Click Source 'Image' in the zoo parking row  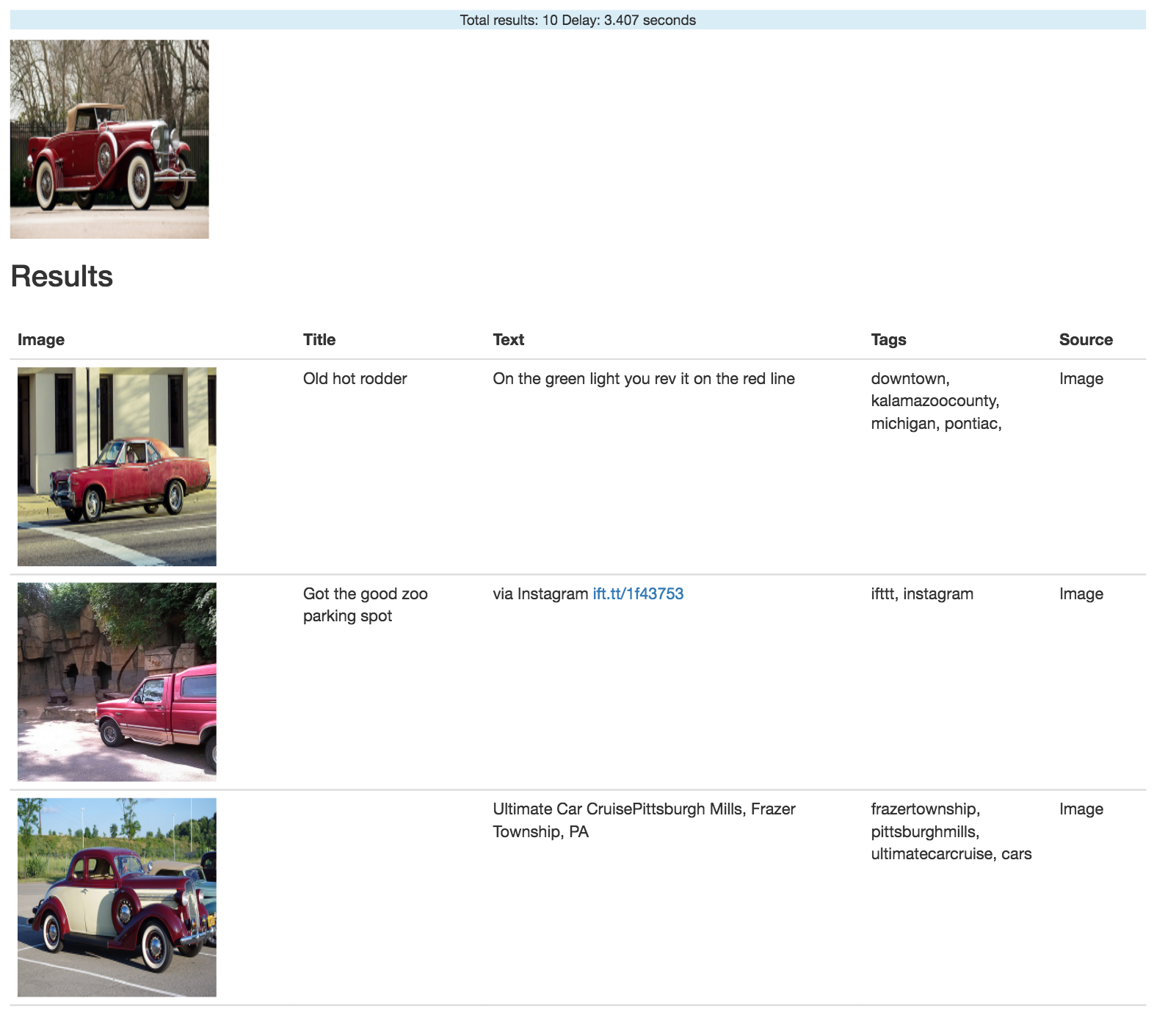click(x=1081, y=593)
